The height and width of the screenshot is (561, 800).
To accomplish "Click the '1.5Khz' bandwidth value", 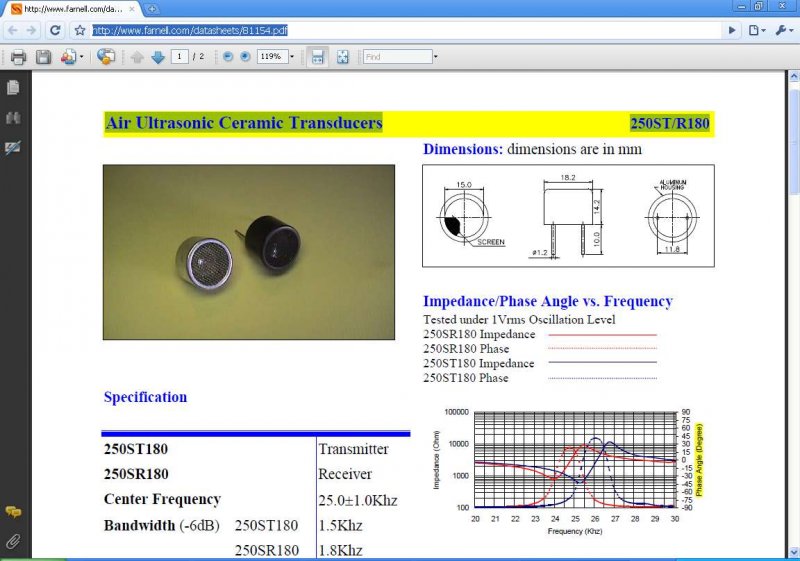I will pyautogui.click(x=340, y=525).
